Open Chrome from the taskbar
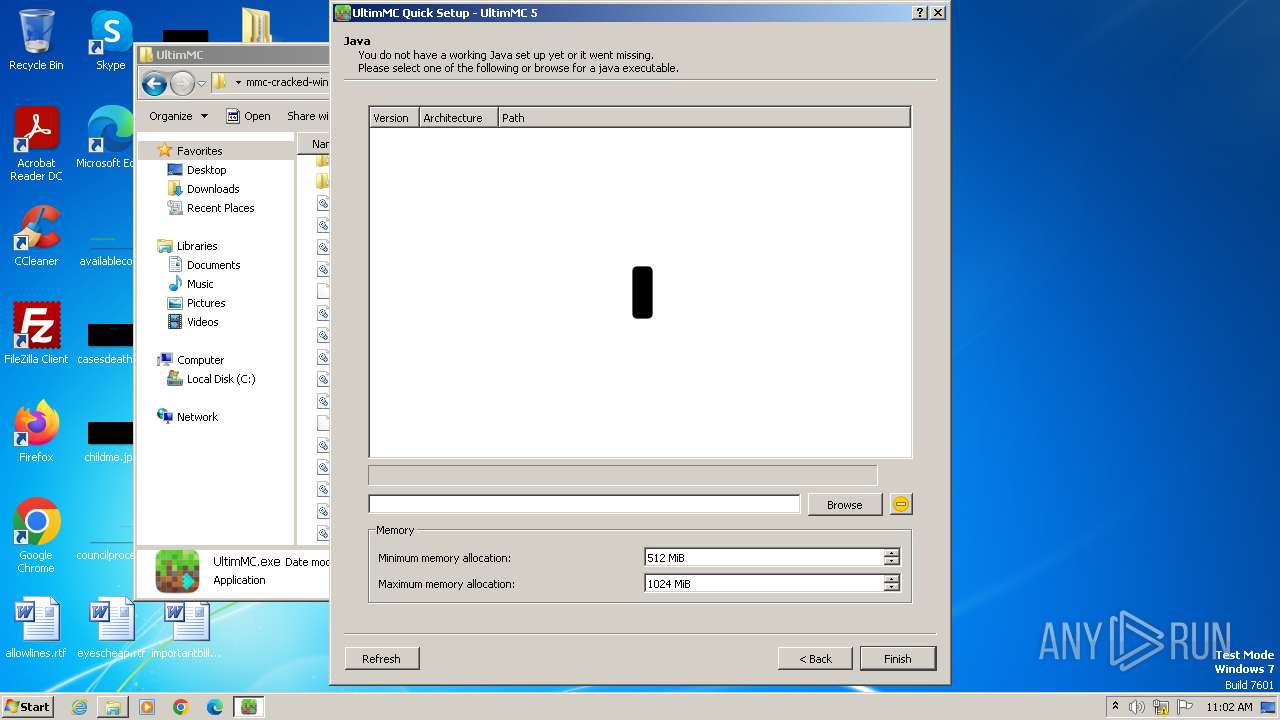Image resolution: width=1280 pixels, height=720 pixels. pos(181,707)
